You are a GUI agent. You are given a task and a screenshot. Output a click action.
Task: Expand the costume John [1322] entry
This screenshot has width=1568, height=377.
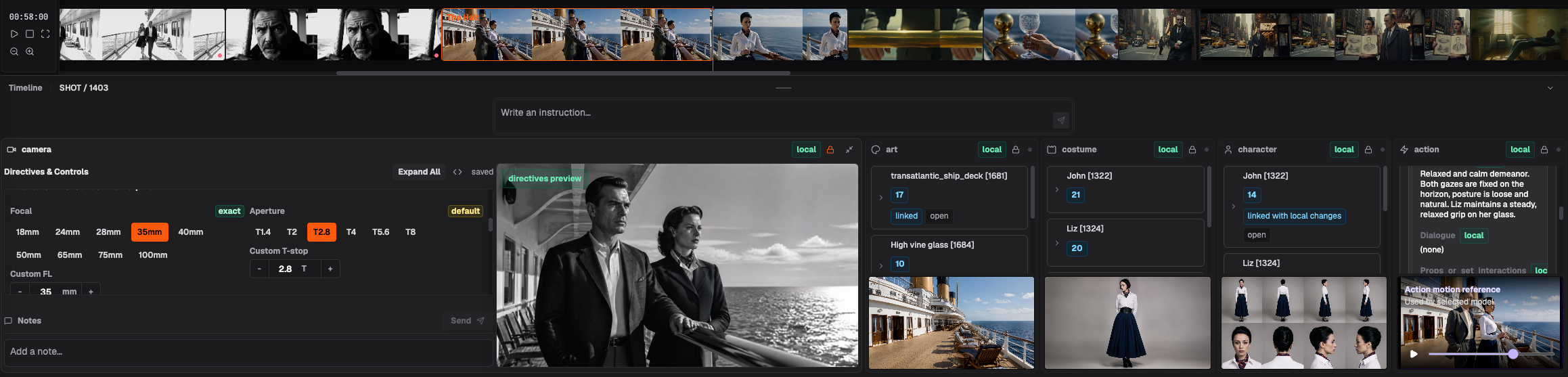1057,190
